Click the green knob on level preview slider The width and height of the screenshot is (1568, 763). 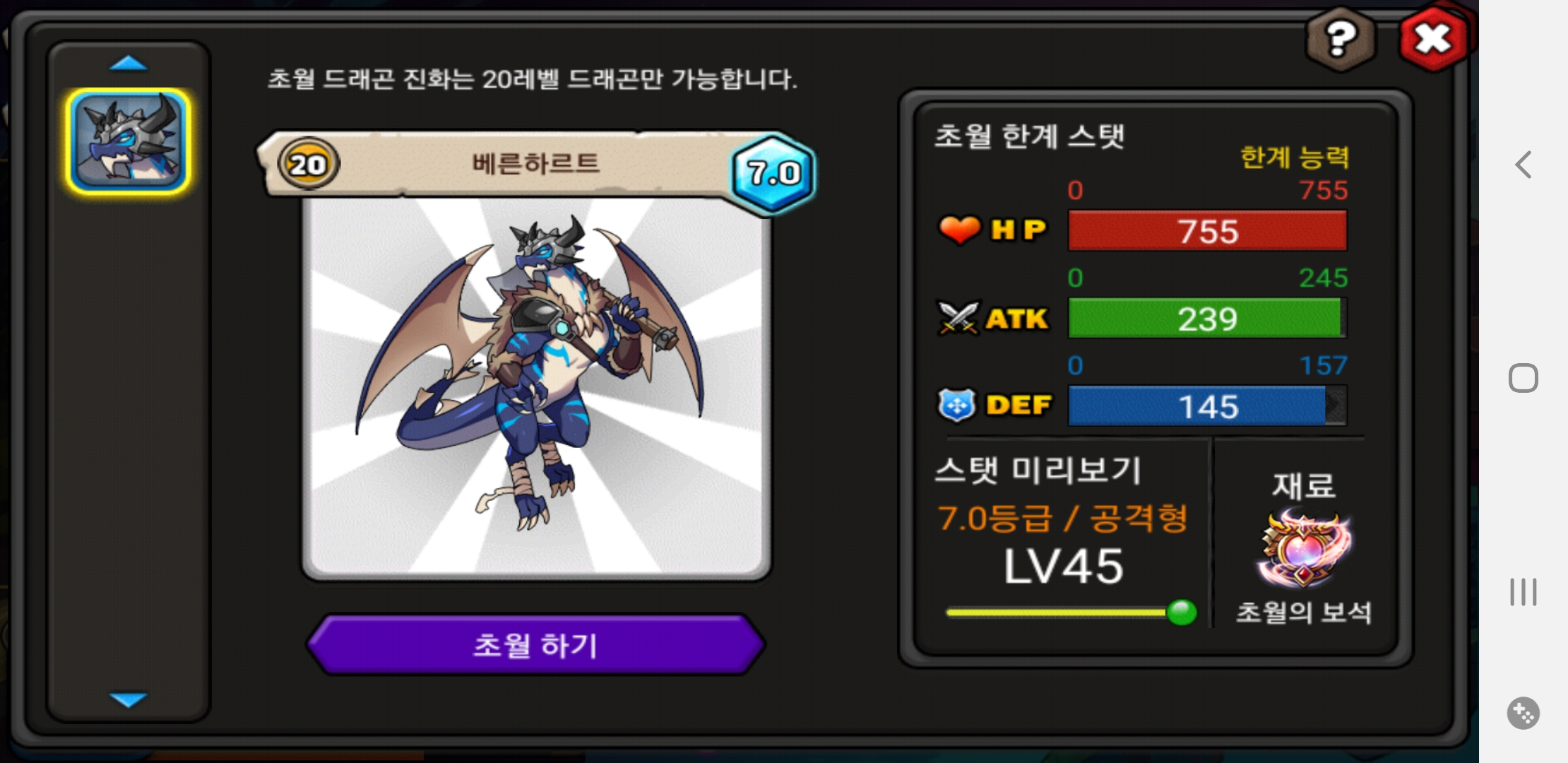click(1182, 612)
